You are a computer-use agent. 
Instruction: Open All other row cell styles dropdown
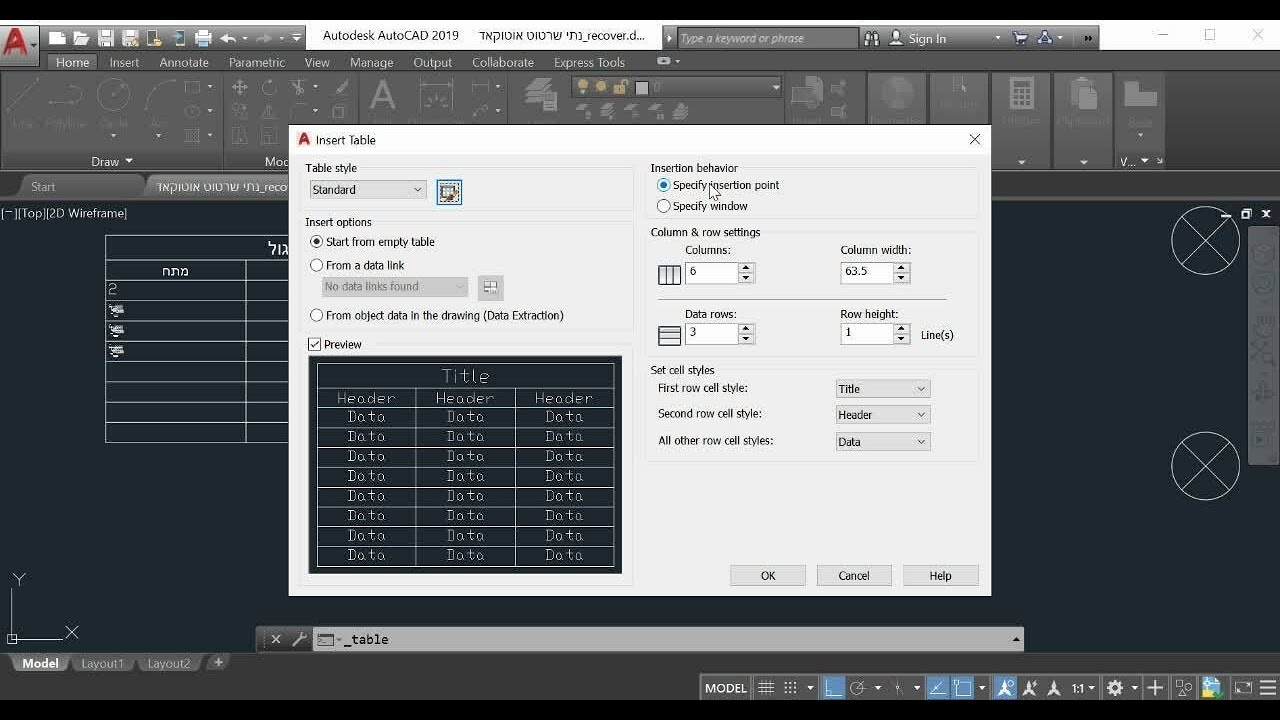(883, 442)
